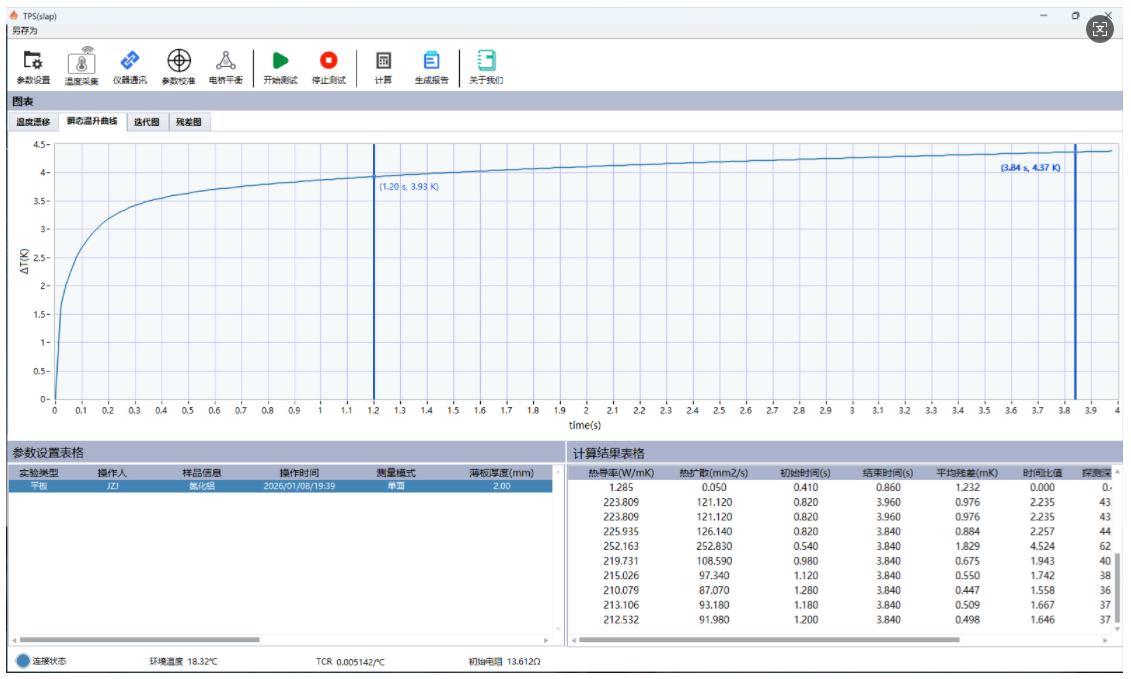The height and width of the screenshot is (679, 1131).
Task: Click the 操作时间 column header
Action: [x=299, y=472]
